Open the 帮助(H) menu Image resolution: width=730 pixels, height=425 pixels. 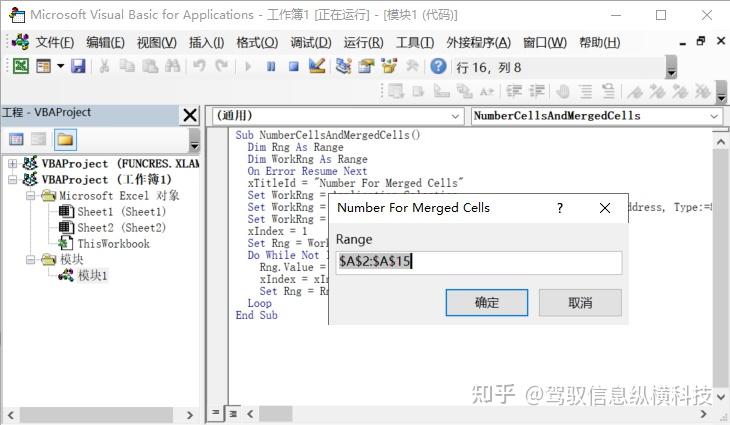(600, 43)
